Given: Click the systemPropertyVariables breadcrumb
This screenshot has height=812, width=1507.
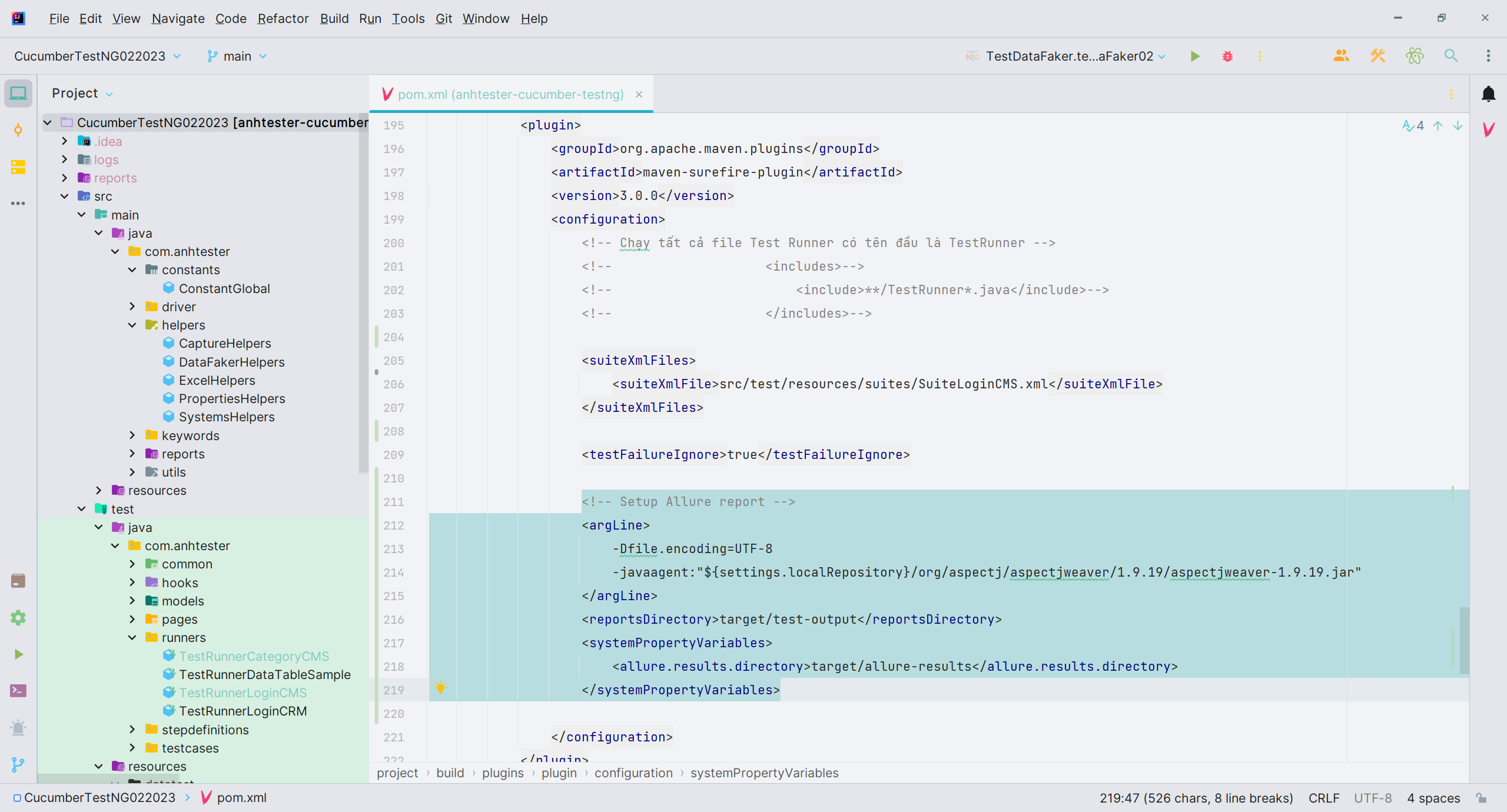Looking at the screenshot, I should click(x=764, y=773).
